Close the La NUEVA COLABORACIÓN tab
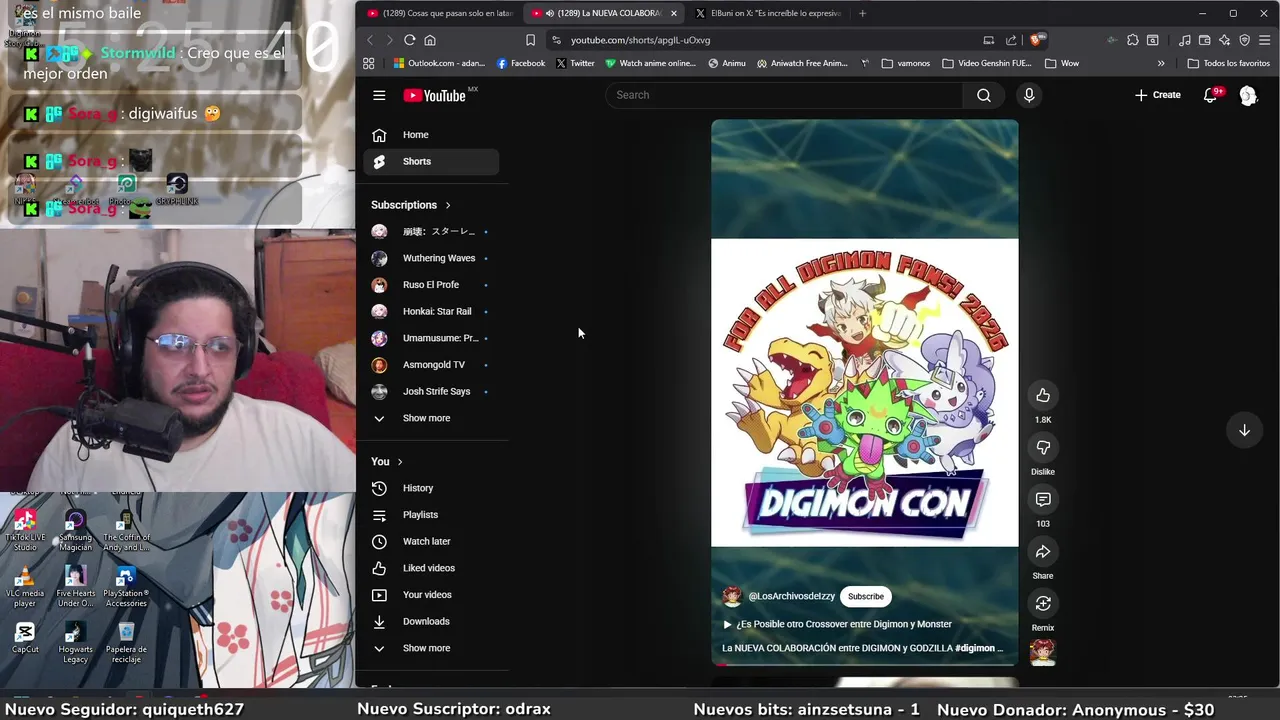1280x720 pixels. (x=674, y=13)
